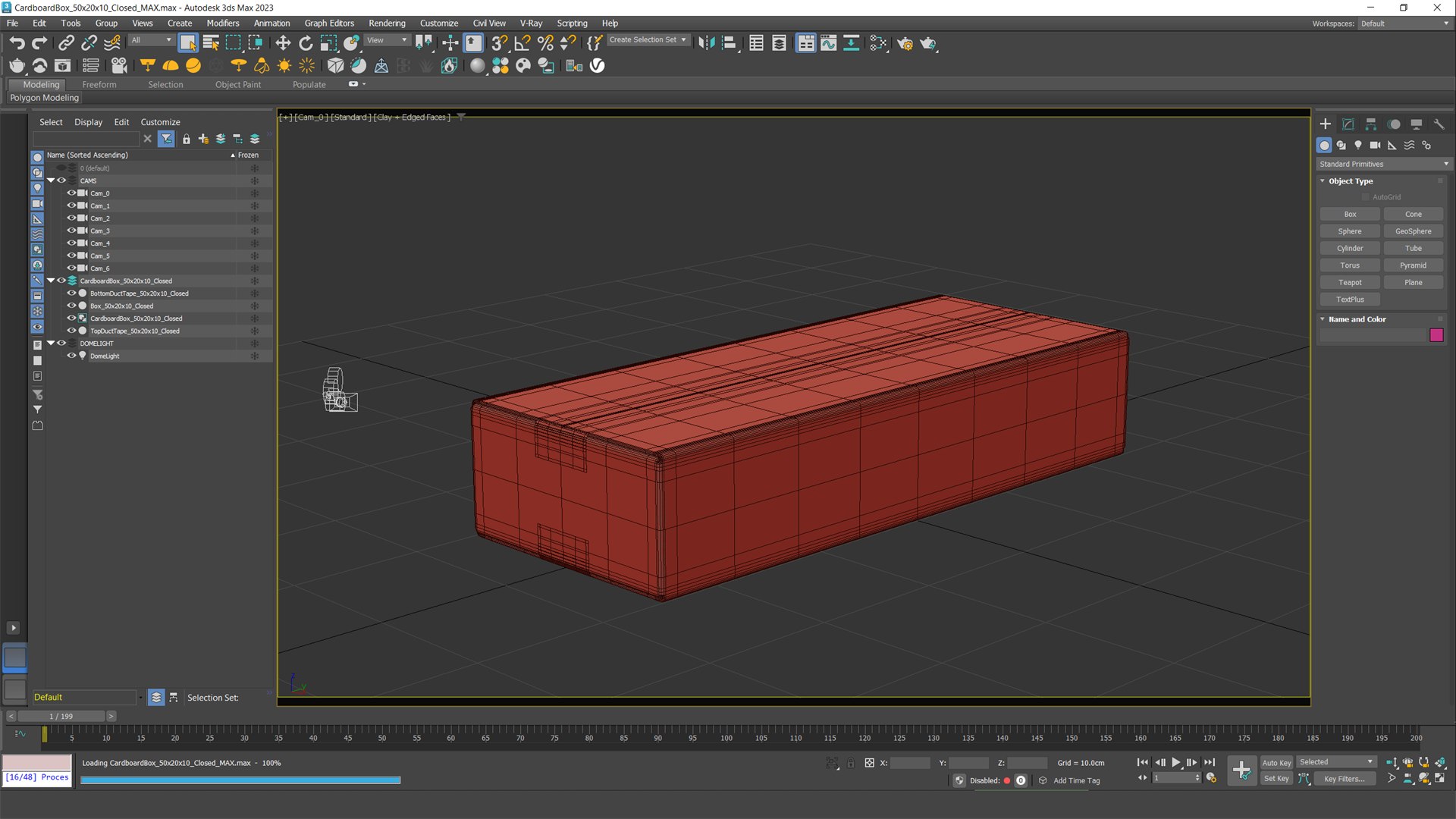
Task: Open the Modify command panel tab
Action: click(x=1348, y=124)
